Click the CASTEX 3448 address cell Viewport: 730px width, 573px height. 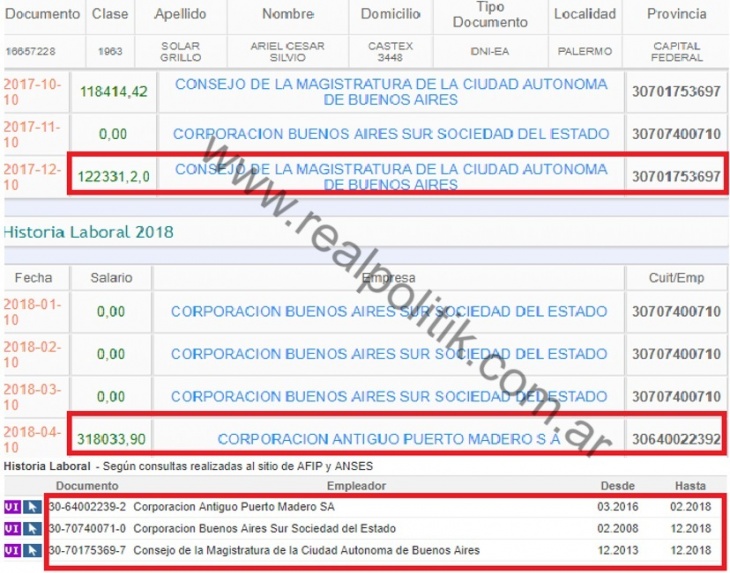pyautogui.click(x=391, y=52)
